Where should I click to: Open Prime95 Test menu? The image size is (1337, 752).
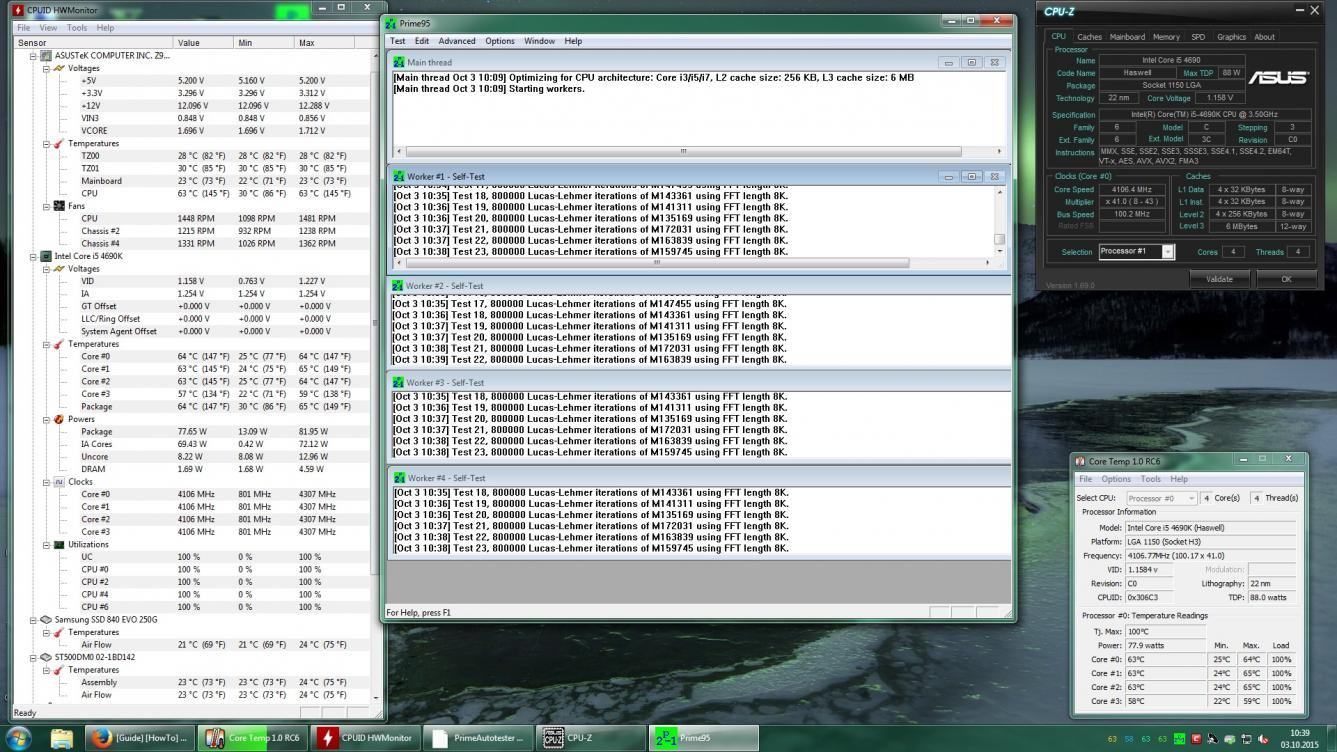(x=397, y=41)
